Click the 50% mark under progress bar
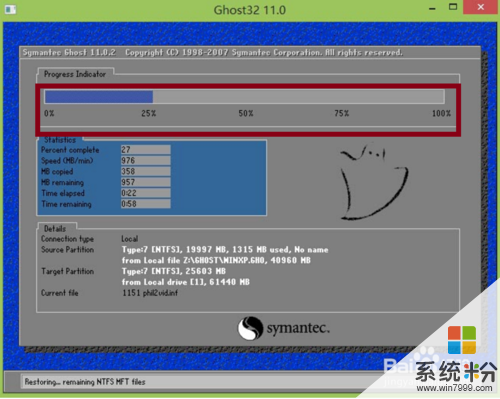This screenshot has width=500, height=399. 246,114
